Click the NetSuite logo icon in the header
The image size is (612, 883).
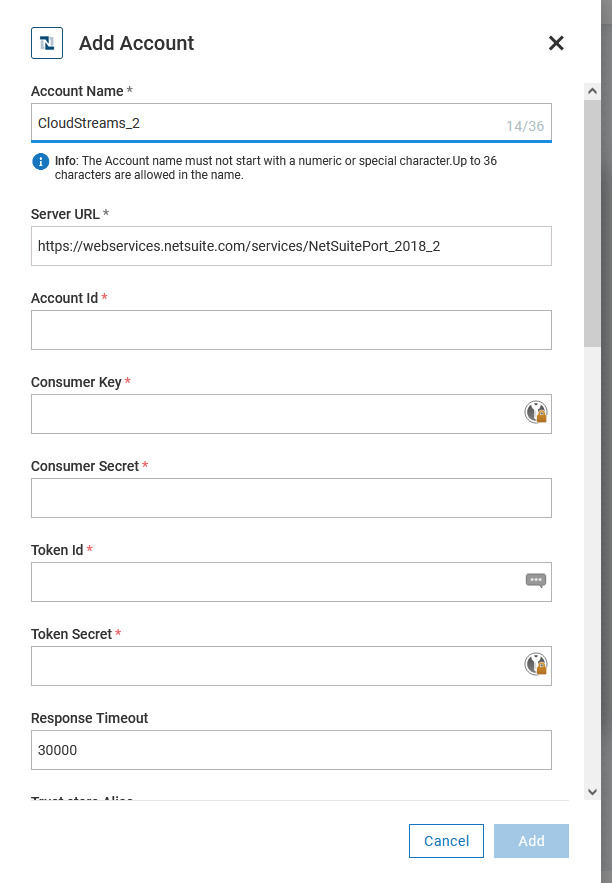pos(46,42)
